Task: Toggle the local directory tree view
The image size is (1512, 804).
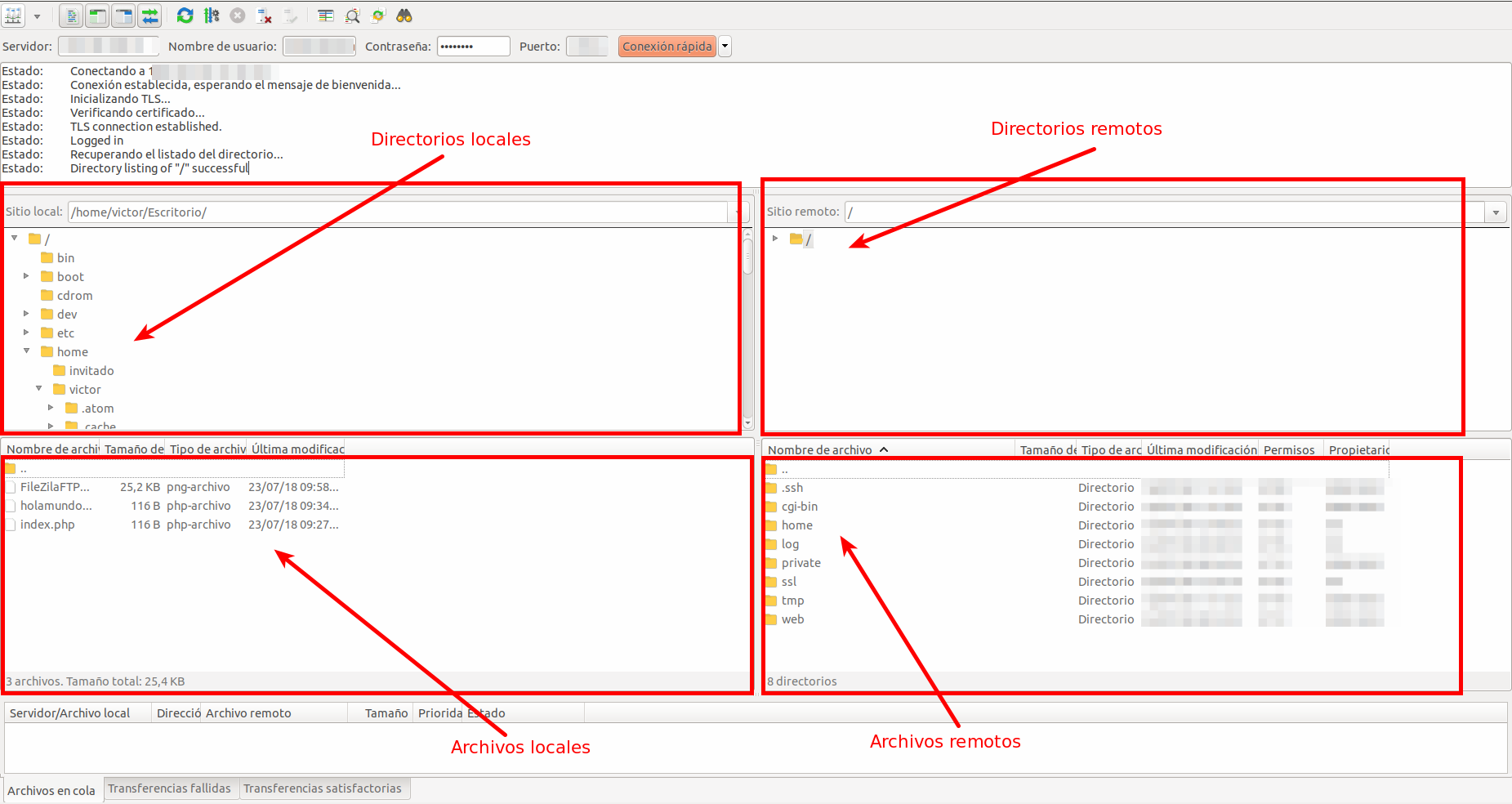Action: click(x=98, y=16)
